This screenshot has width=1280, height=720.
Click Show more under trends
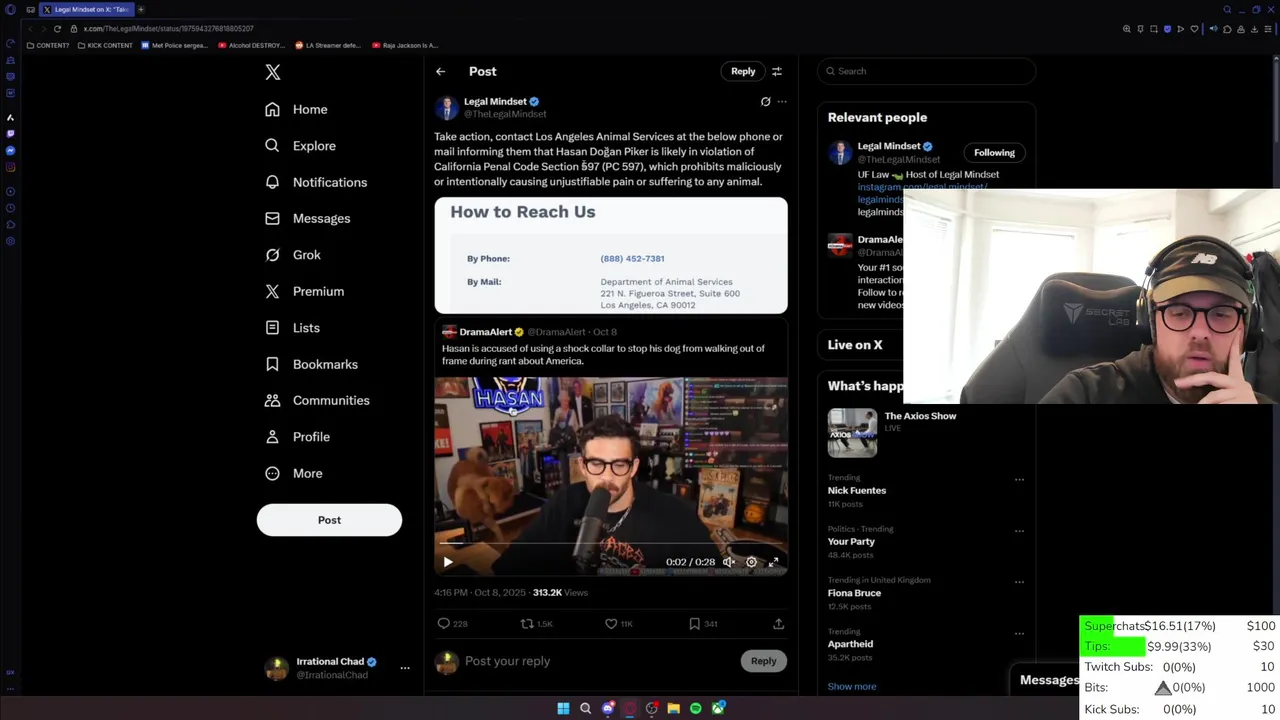click(x=852, y=686)
